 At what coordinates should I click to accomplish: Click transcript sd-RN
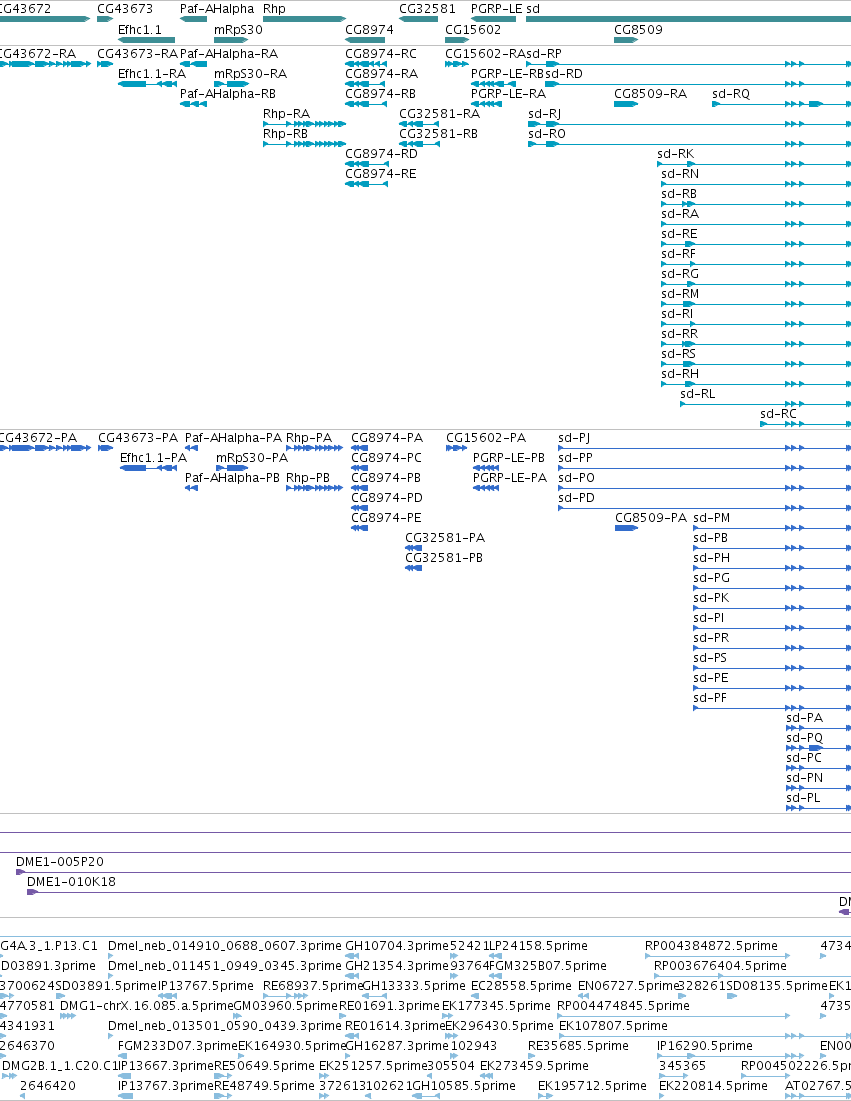click(680, 173)
